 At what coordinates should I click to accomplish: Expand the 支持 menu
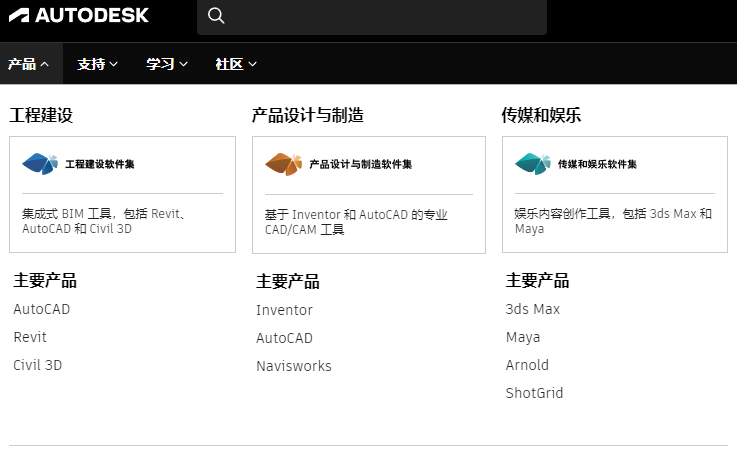point(97,64)
